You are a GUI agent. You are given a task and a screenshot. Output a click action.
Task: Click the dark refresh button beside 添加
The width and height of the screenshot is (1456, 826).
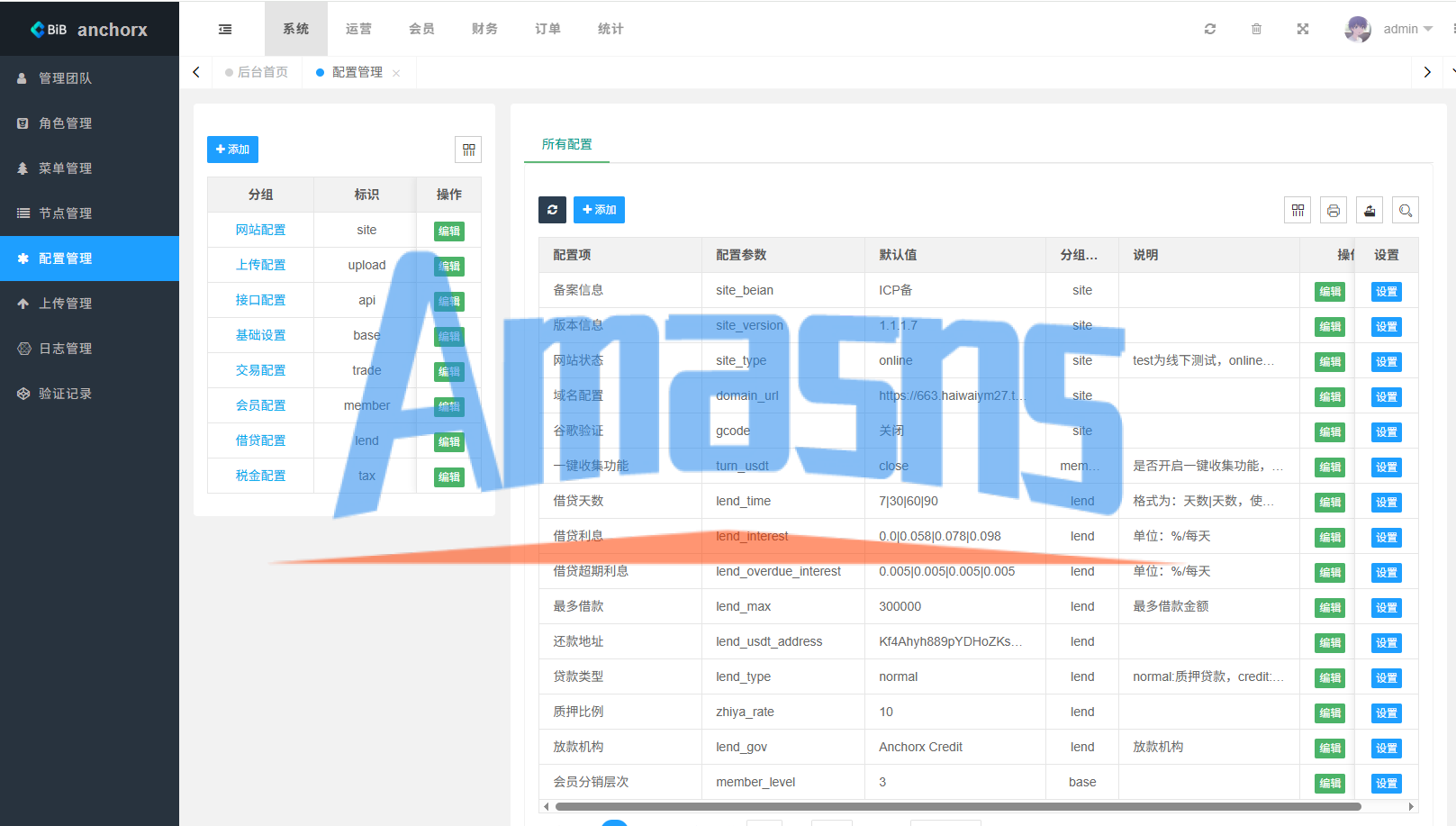[x=552, y=210]
